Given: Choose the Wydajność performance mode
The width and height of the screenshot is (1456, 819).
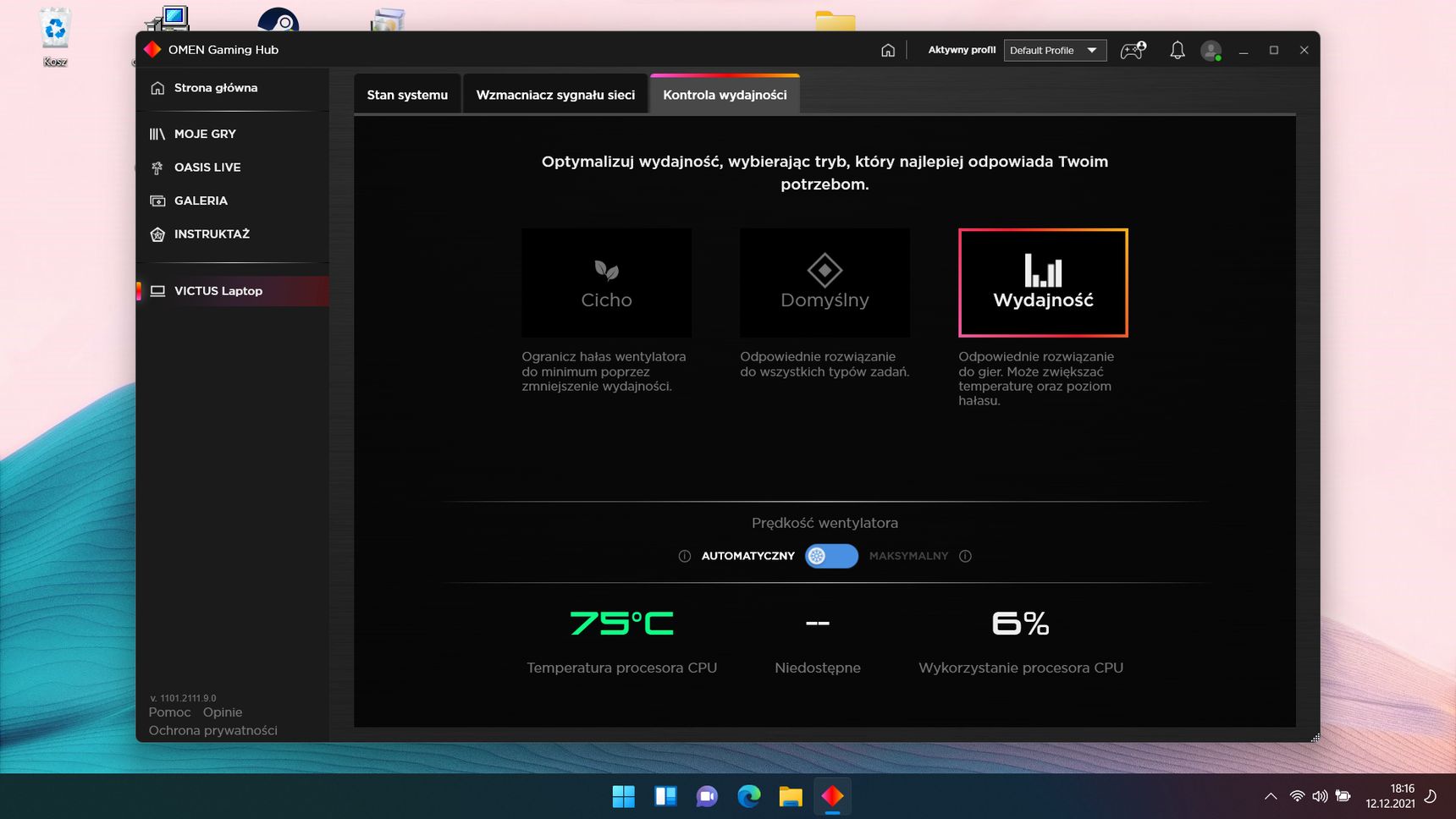Looking at the screenshot, I should pyautogui.click(x=1043, y=283).
